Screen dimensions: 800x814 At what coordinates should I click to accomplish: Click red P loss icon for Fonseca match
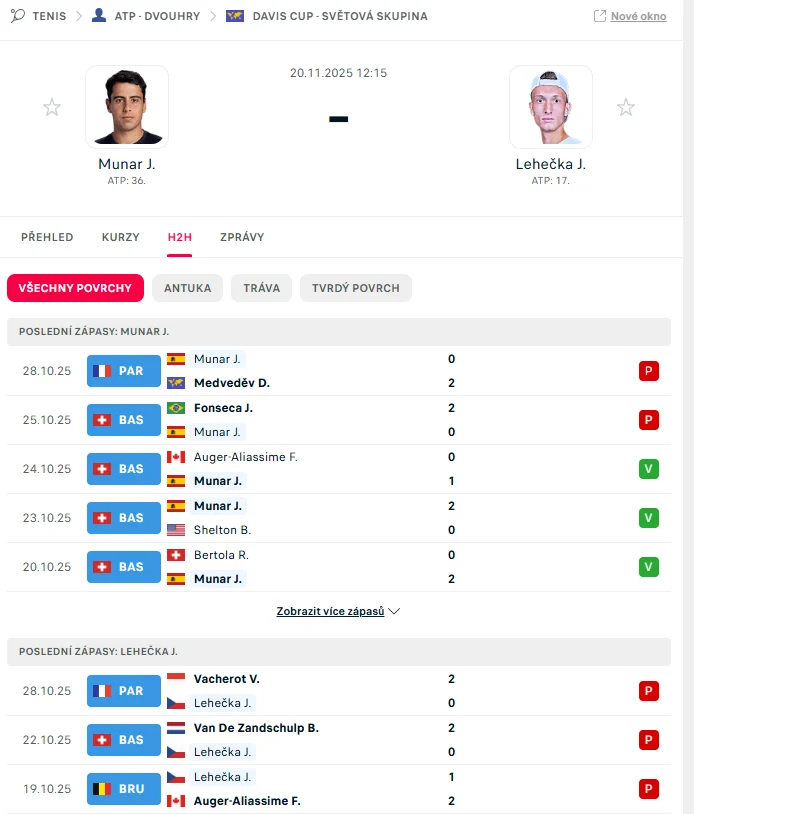[649, 420]
